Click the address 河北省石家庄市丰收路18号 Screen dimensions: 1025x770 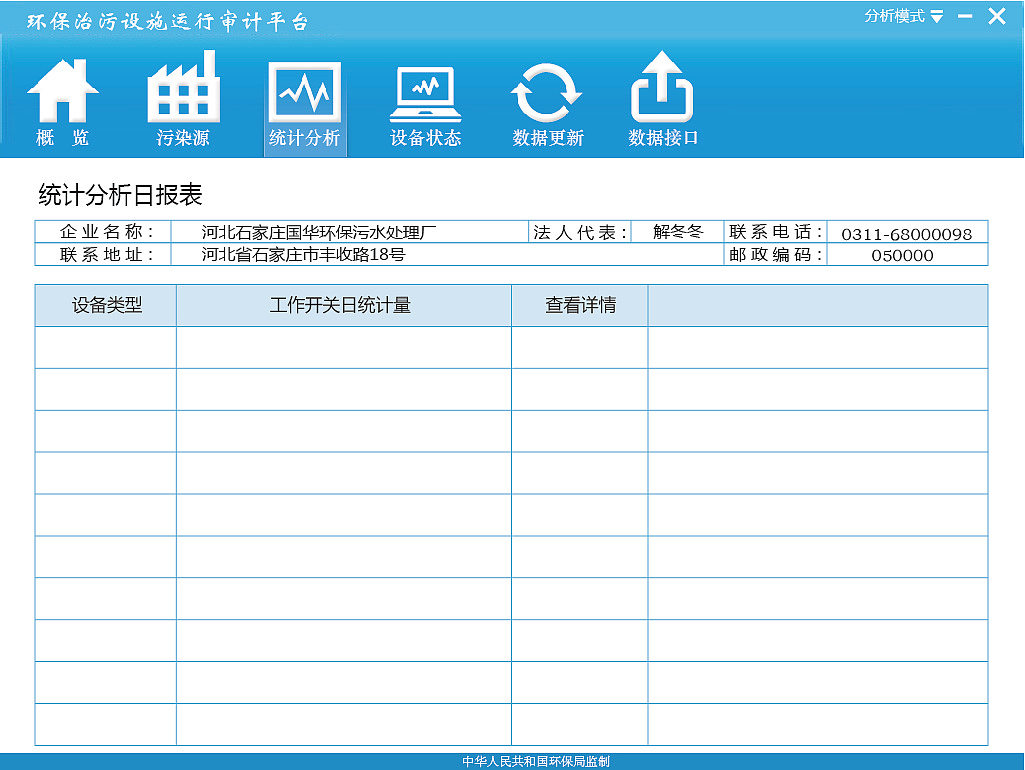click(303, 254)
